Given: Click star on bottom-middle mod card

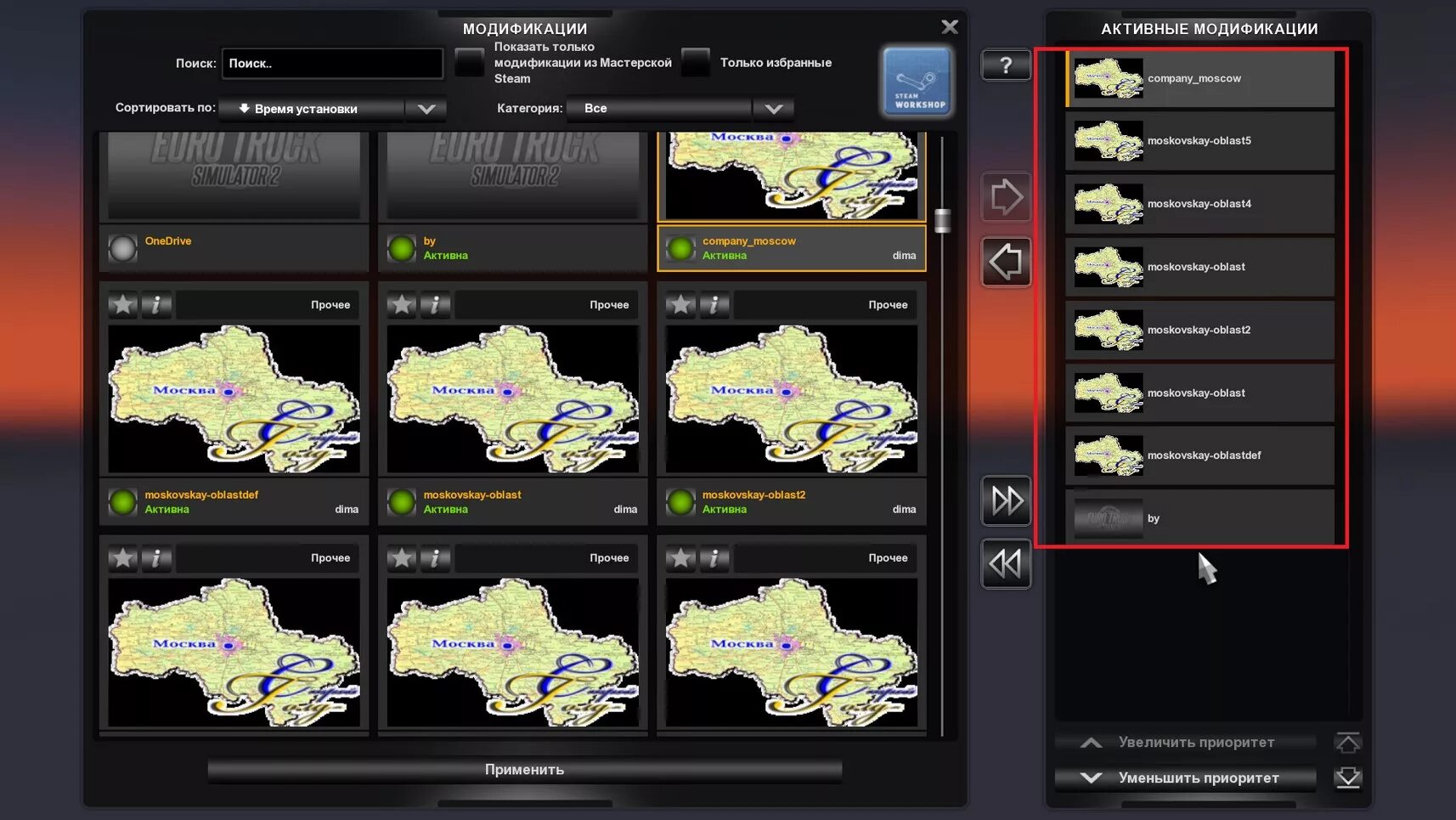Looking at the screenshot, I should tap(402, 557).
